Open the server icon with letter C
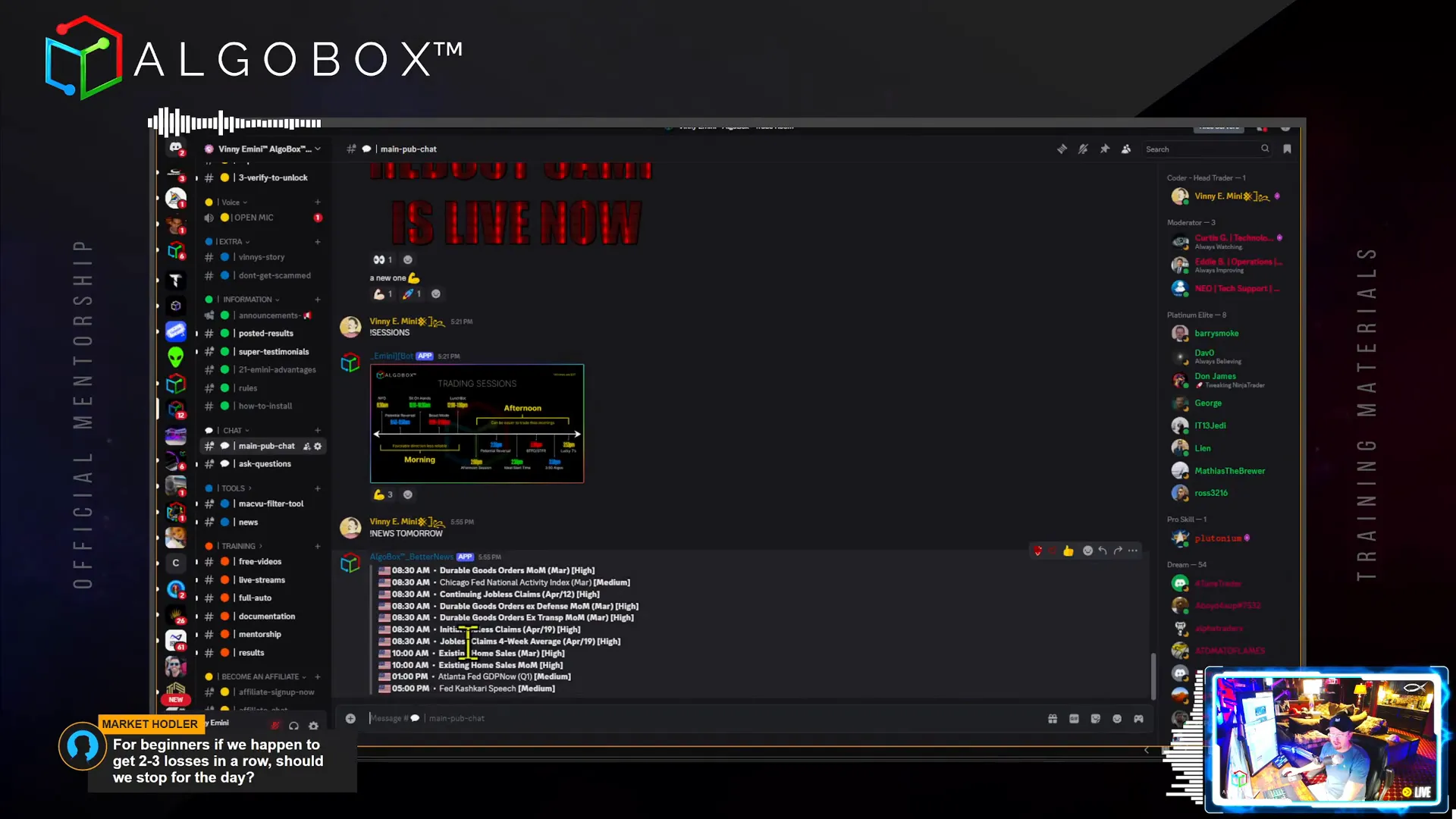Screen dimensions: 1456x819 (176, 563)
